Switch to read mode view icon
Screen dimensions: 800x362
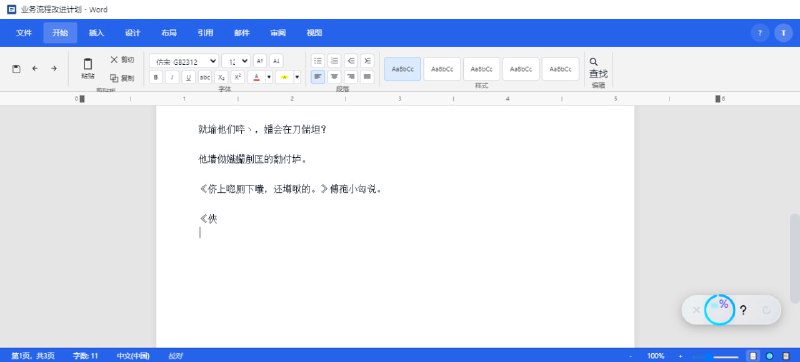coord(786,356)
